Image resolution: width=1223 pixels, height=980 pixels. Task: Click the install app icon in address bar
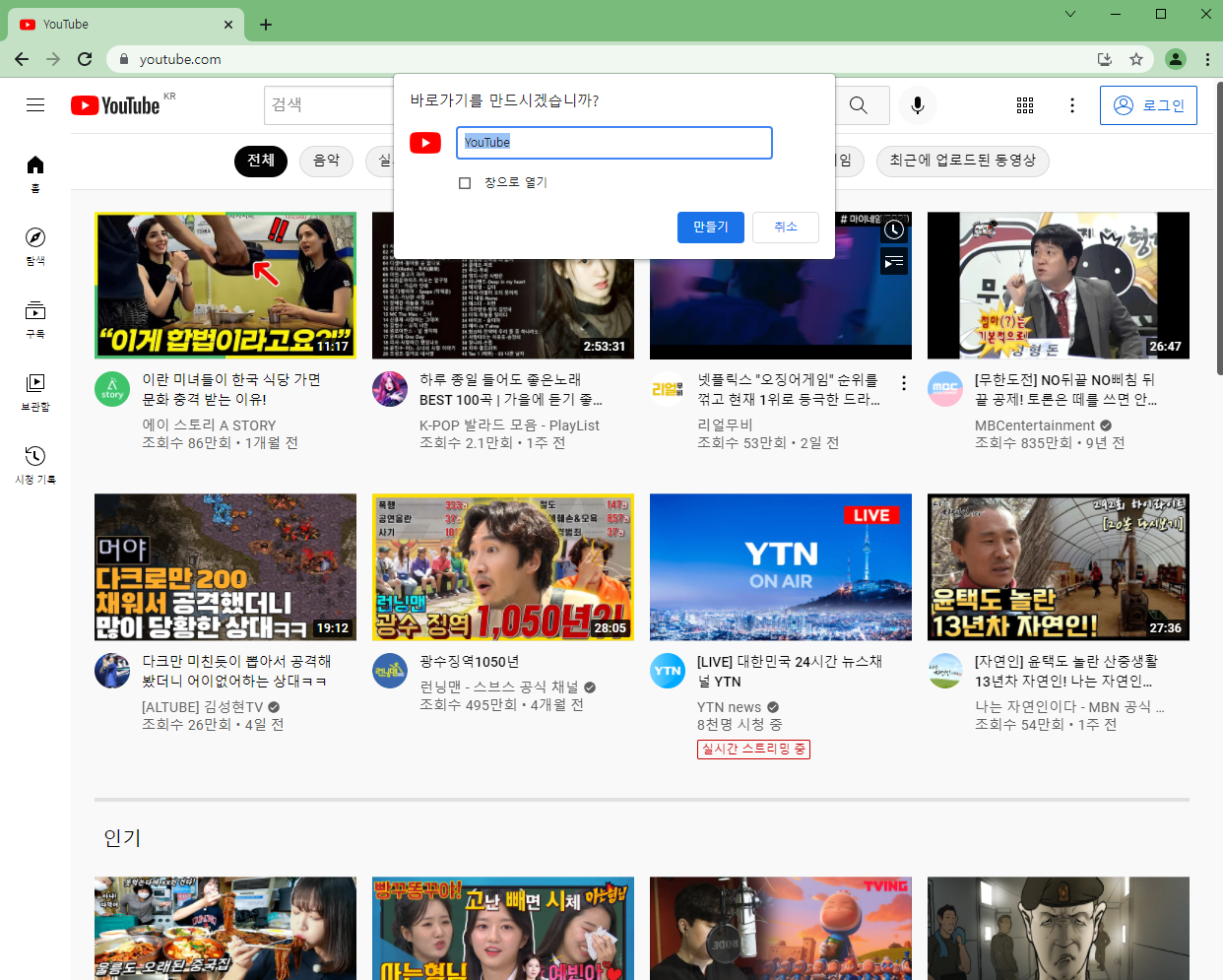[1105, 59]
